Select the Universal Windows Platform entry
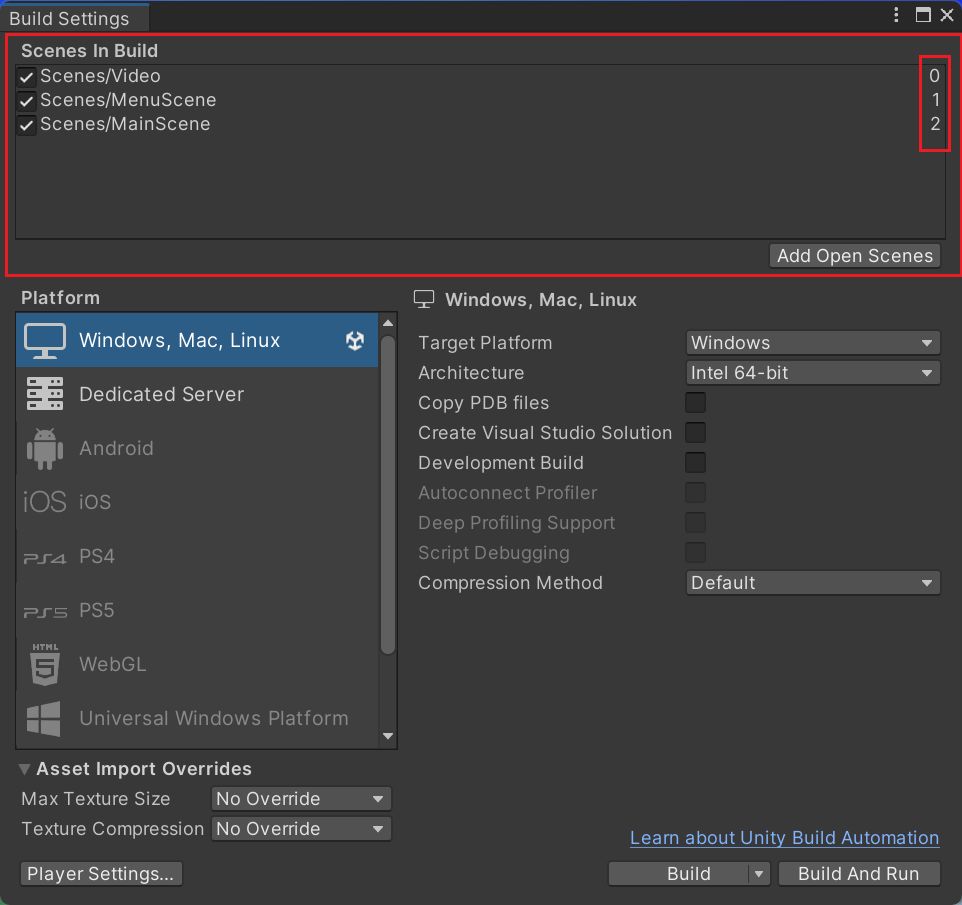This screenshot has height=905, width=962. [x=197, y=718]
